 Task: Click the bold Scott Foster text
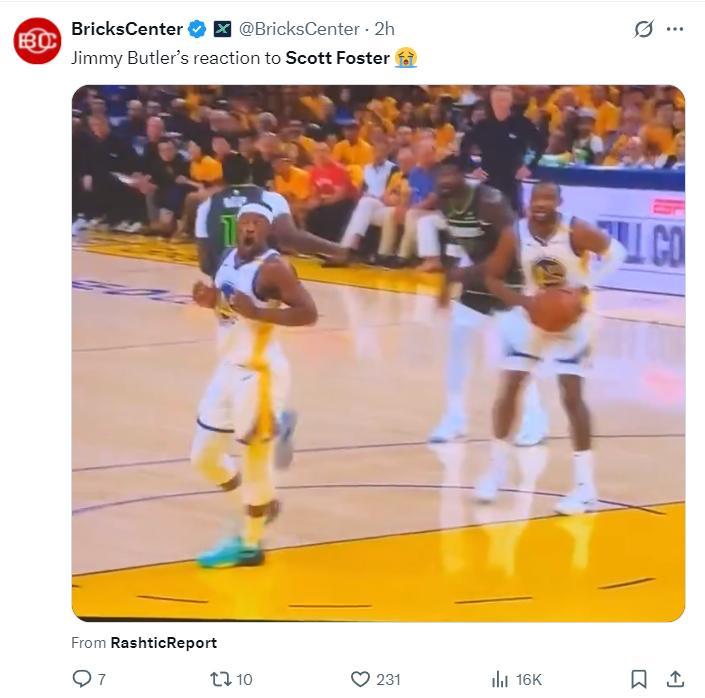(x=337, y=58)
